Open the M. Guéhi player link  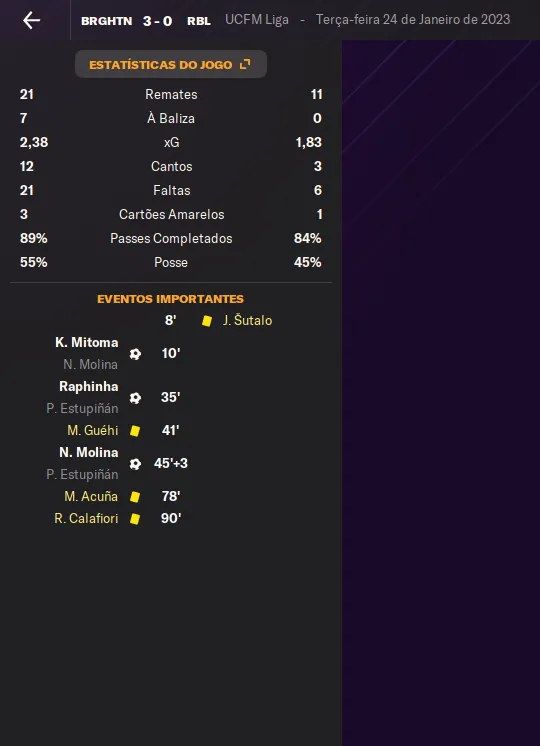click(93, 430)
